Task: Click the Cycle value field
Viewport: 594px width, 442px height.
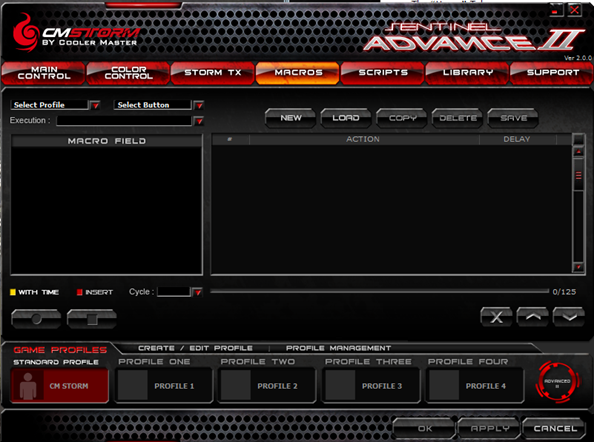Action: [x=174, y=292]
